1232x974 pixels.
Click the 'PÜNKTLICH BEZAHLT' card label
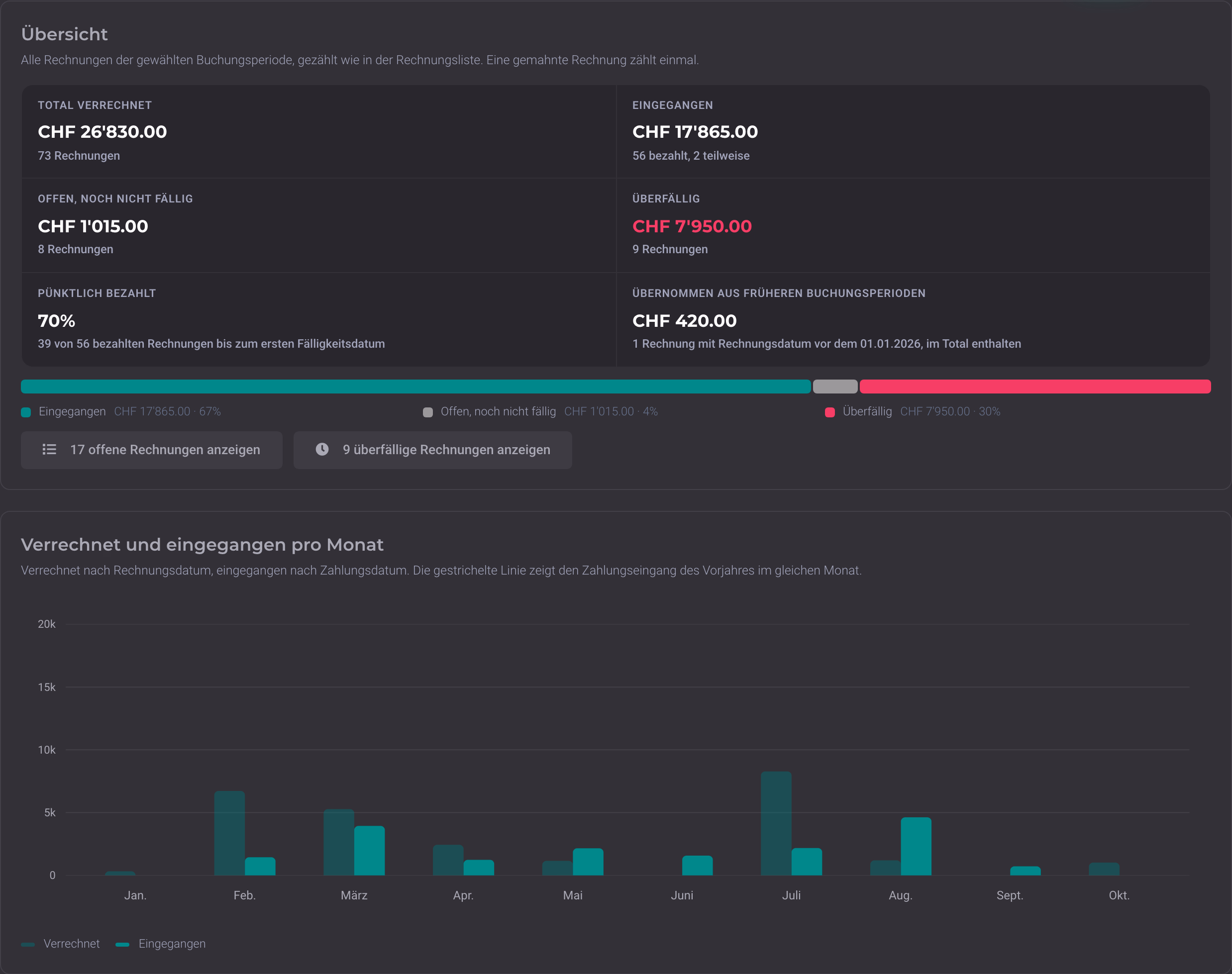pos(97,293)
